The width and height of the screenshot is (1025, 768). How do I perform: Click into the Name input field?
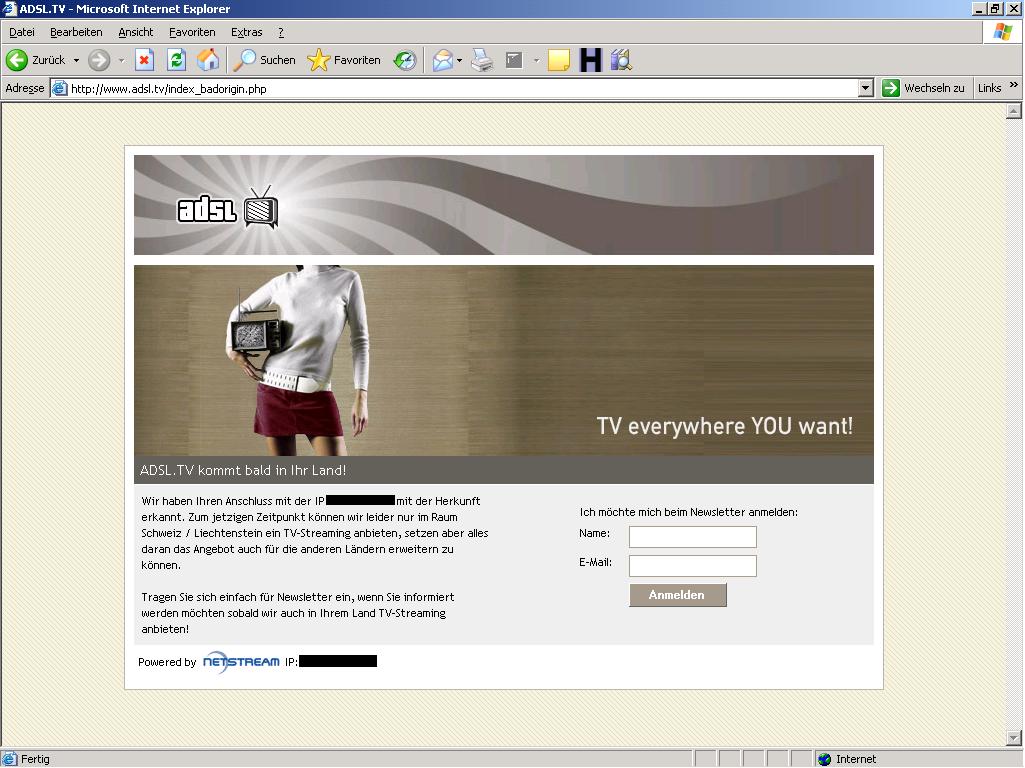pyautogui.click(x=692, y=537)
